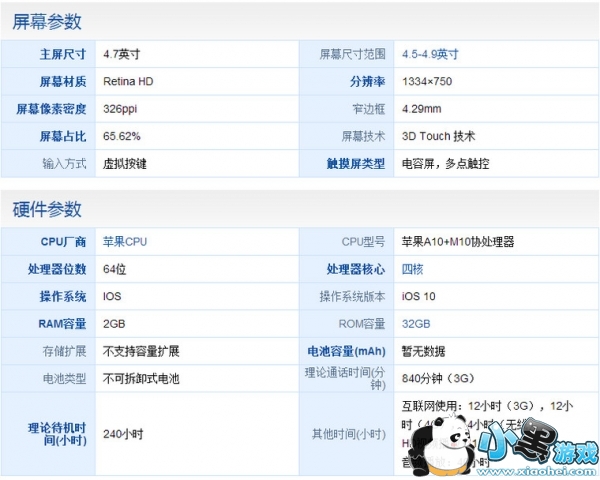Click the 存储扩展 label
The height and width of the screenshot is (480, 600).
tap(64, 351)
